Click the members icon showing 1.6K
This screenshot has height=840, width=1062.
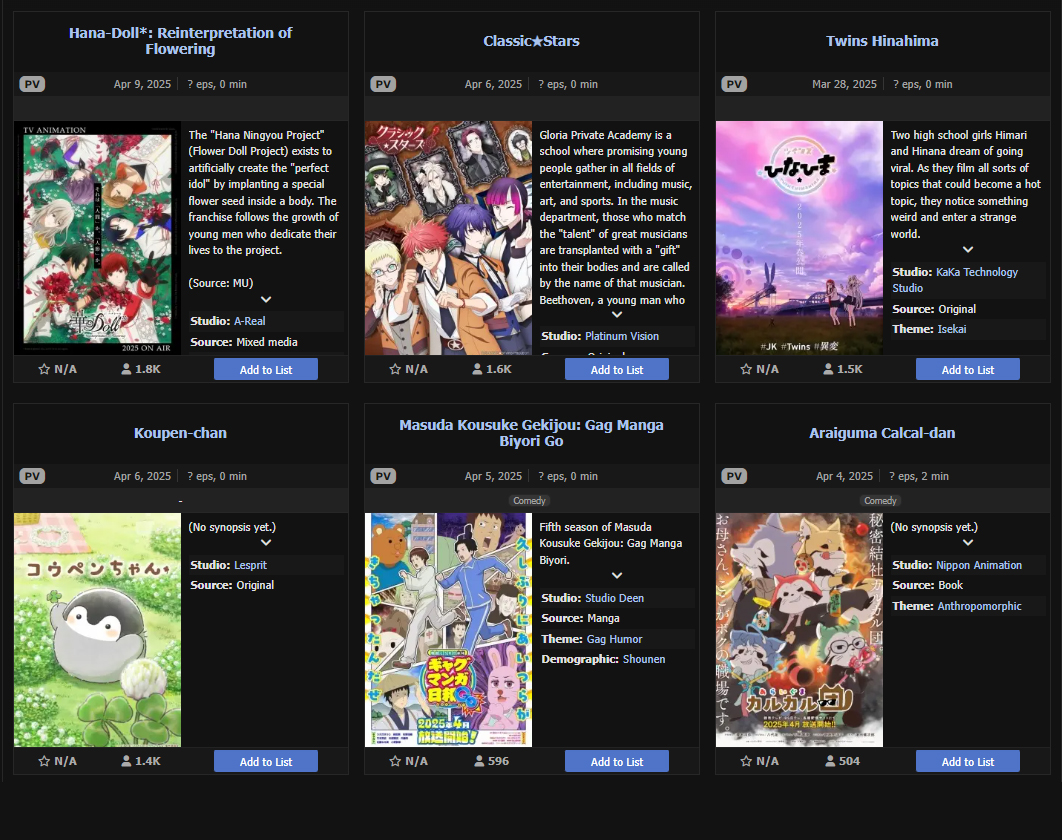pyautogui.click(x=477, y=369)
